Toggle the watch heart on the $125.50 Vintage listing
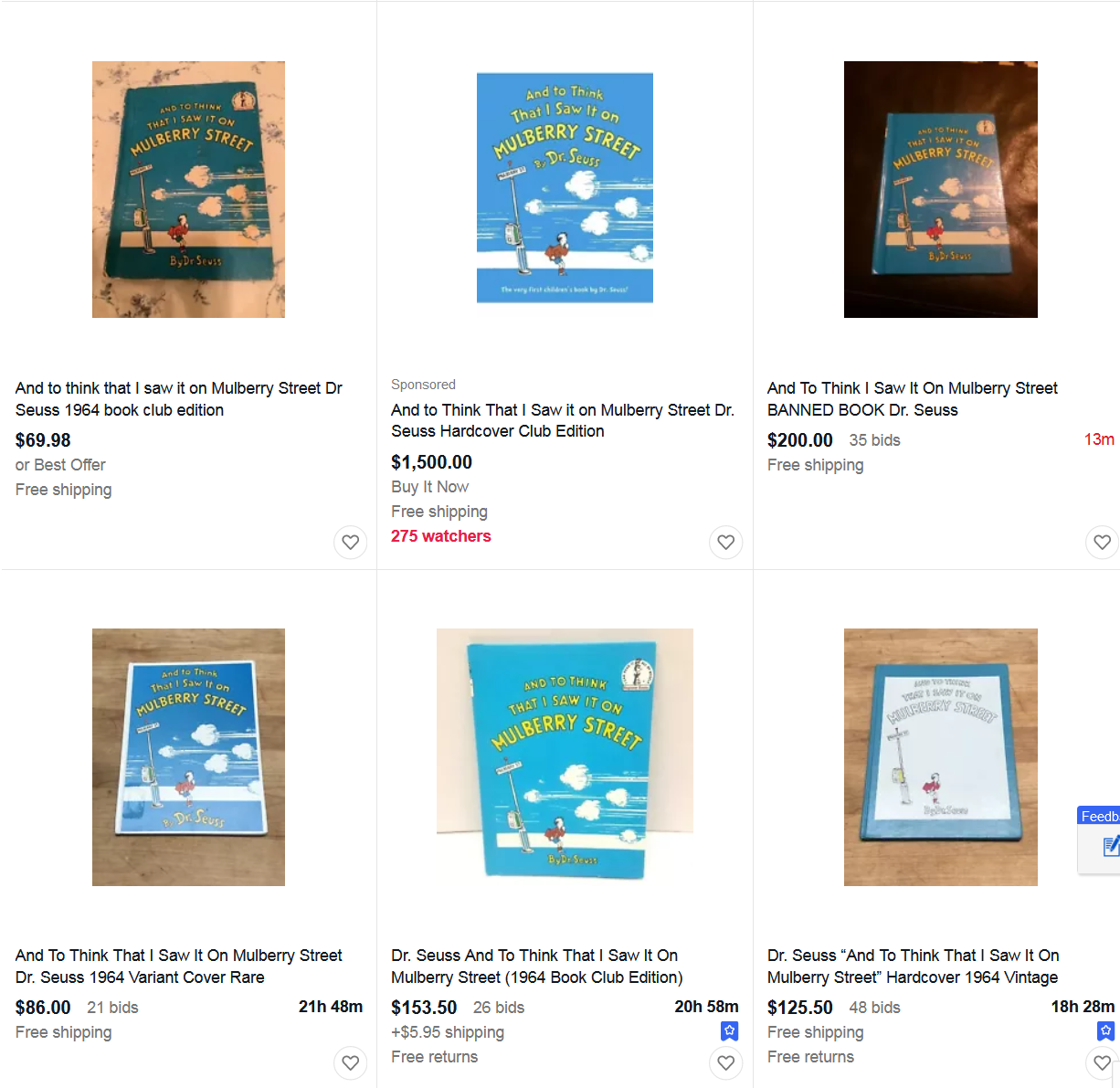Screen dimensions: 1120x1088 (1103, 1063)
